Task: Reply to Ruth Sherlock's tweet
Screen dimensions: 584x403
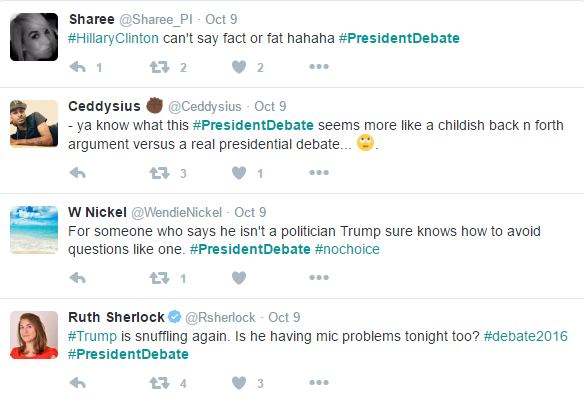Action: (x=78, y=383)
